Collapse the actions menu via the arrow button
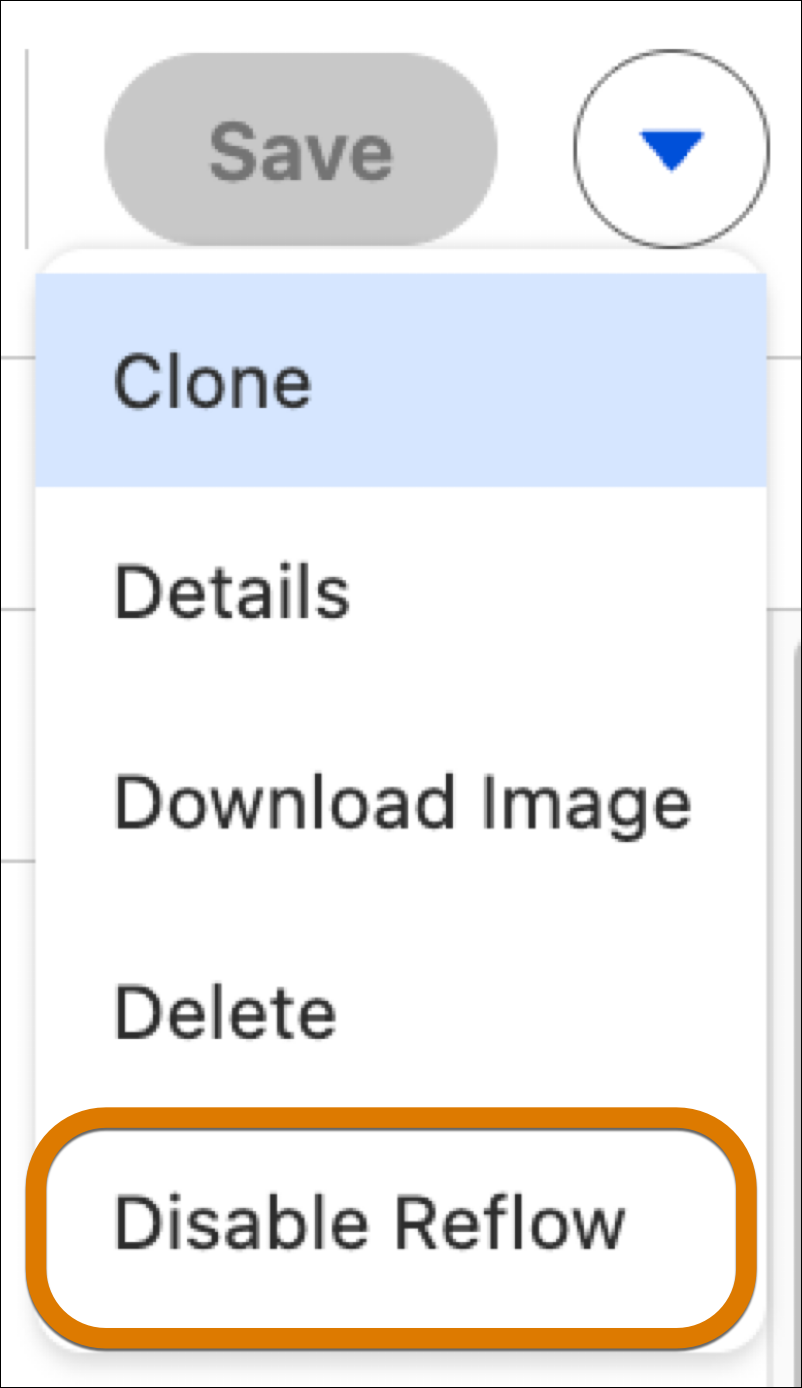Screen dimensions: 802x1388 click(672, 149)
